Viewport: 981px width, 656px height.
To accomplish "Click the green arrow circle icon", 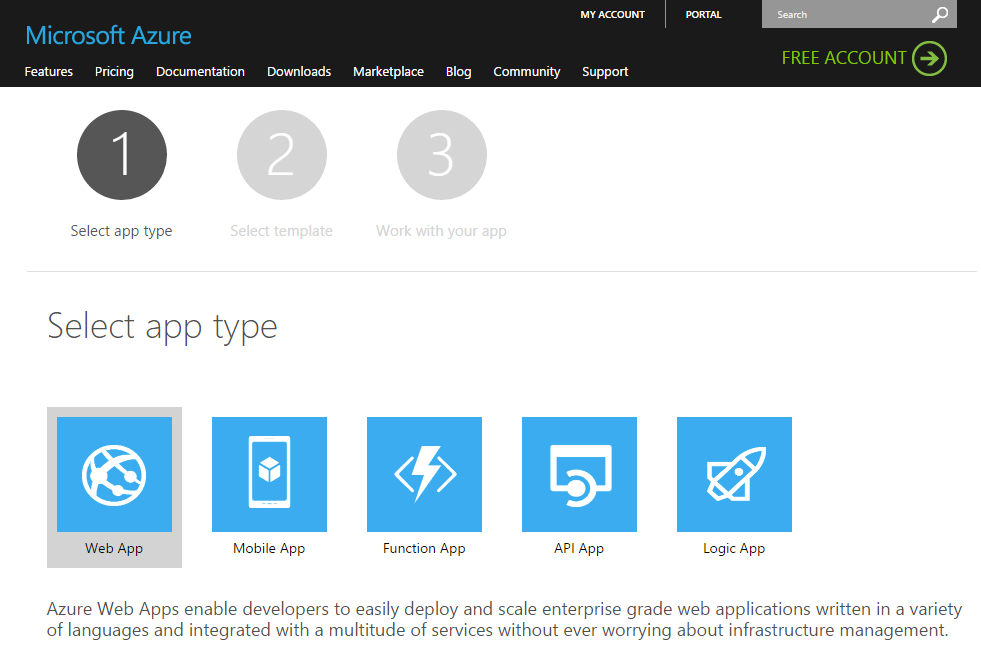I will [x=929, y=58].
